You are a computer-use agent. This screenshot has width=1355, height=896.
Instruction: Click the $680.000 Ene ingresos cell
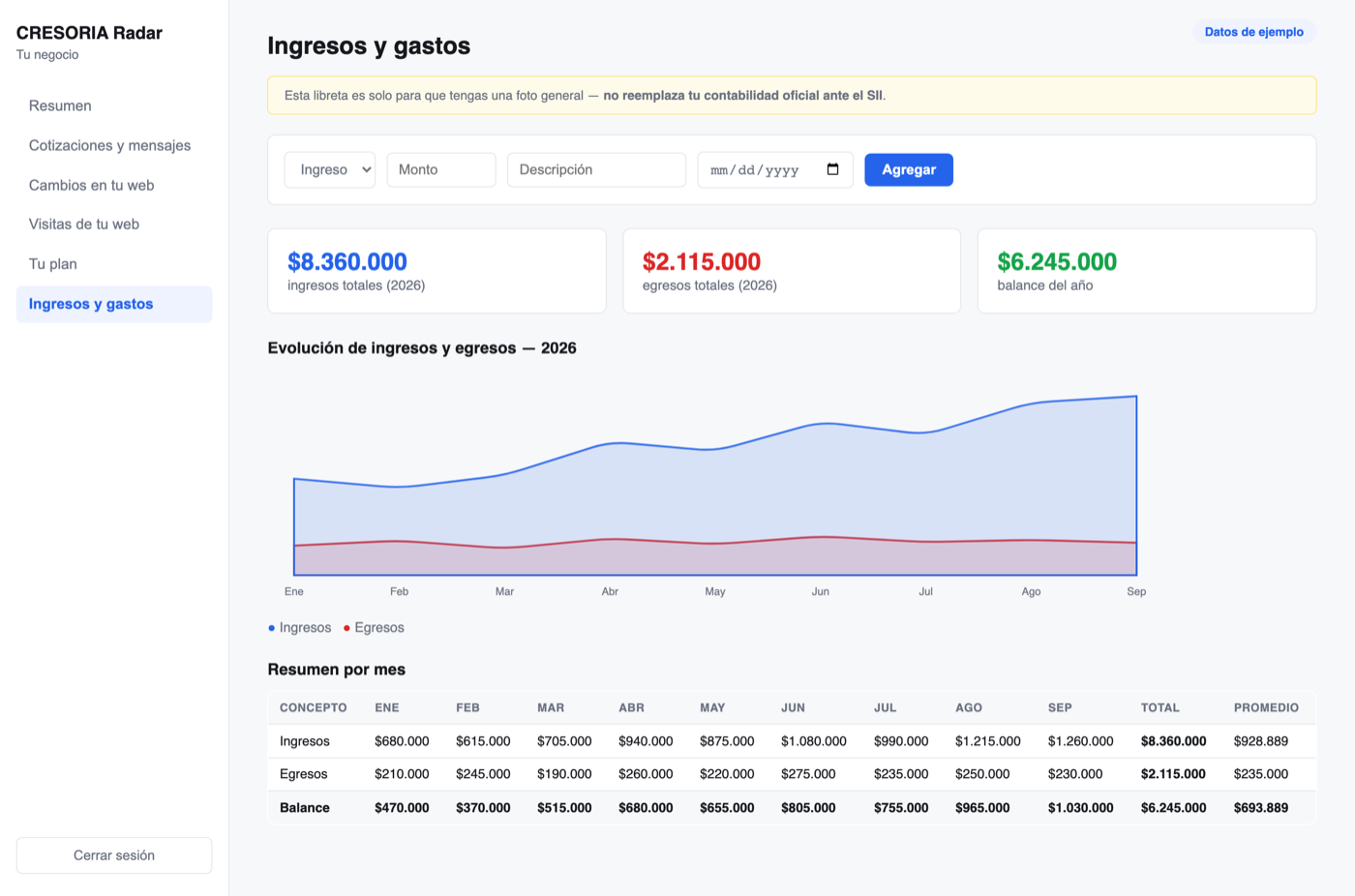pos(402,741)
